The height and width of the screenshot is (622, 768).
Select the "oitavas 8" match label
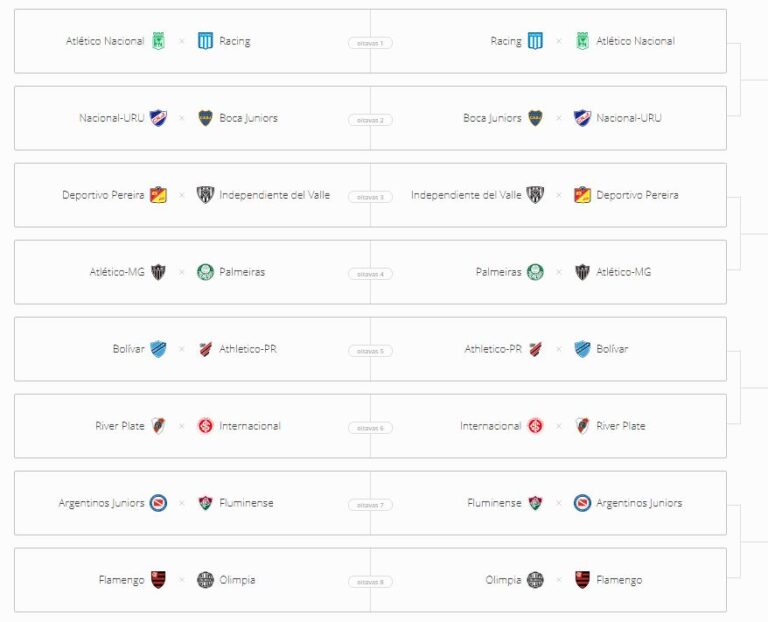pyautogui.click(x=370, y=582)
